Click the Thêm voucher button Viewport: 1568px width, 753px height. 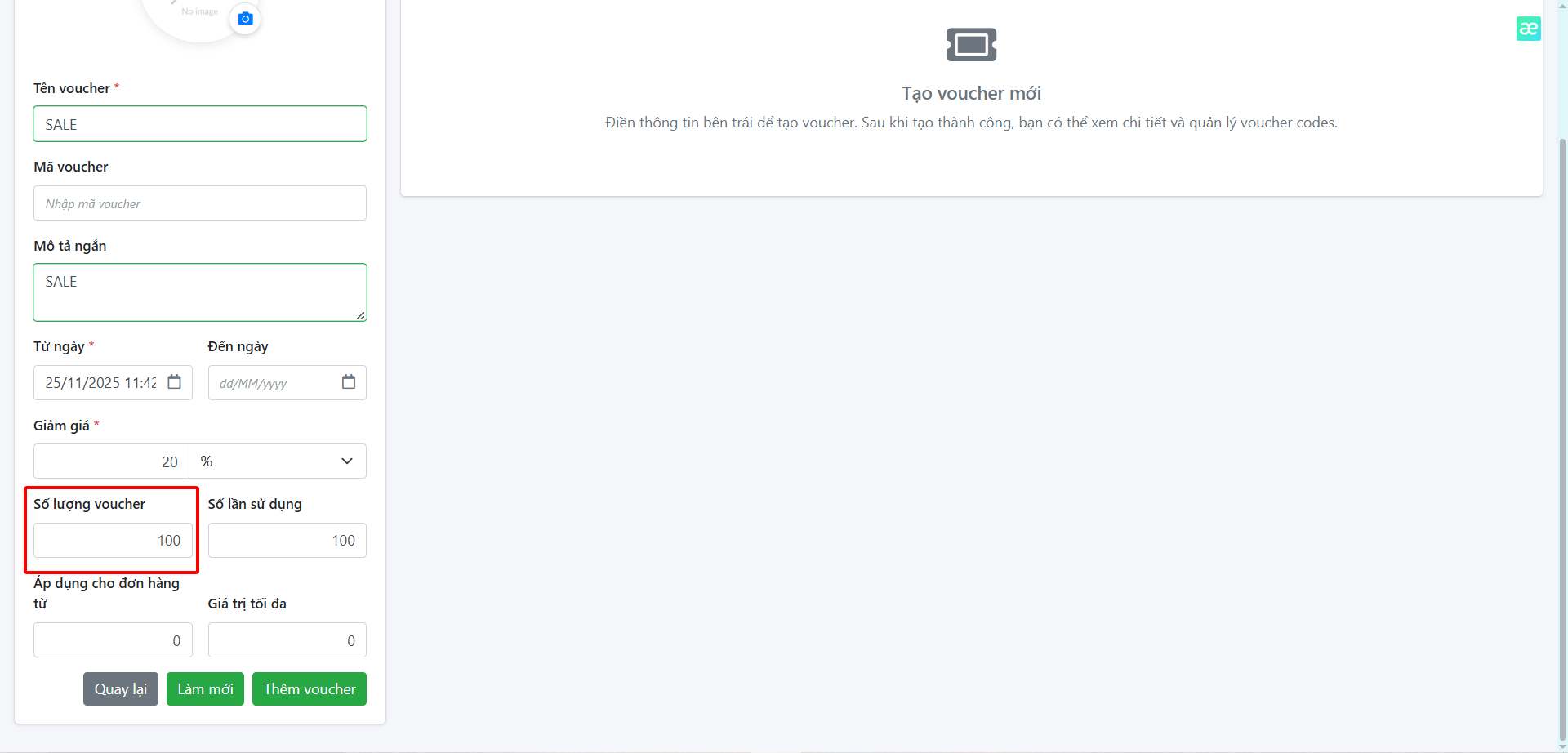310,689
